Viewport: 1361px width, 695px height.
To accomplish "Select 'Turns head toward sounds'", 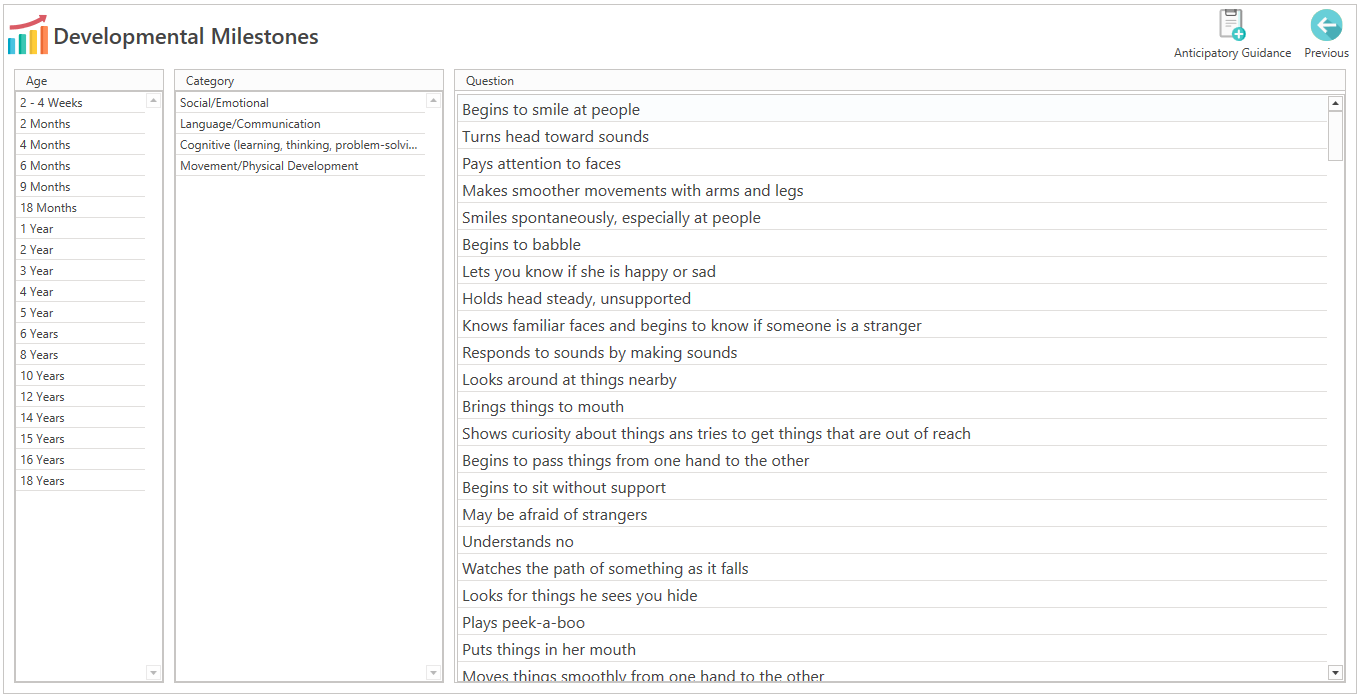I will pyautogui.click(x=893, y=136).
